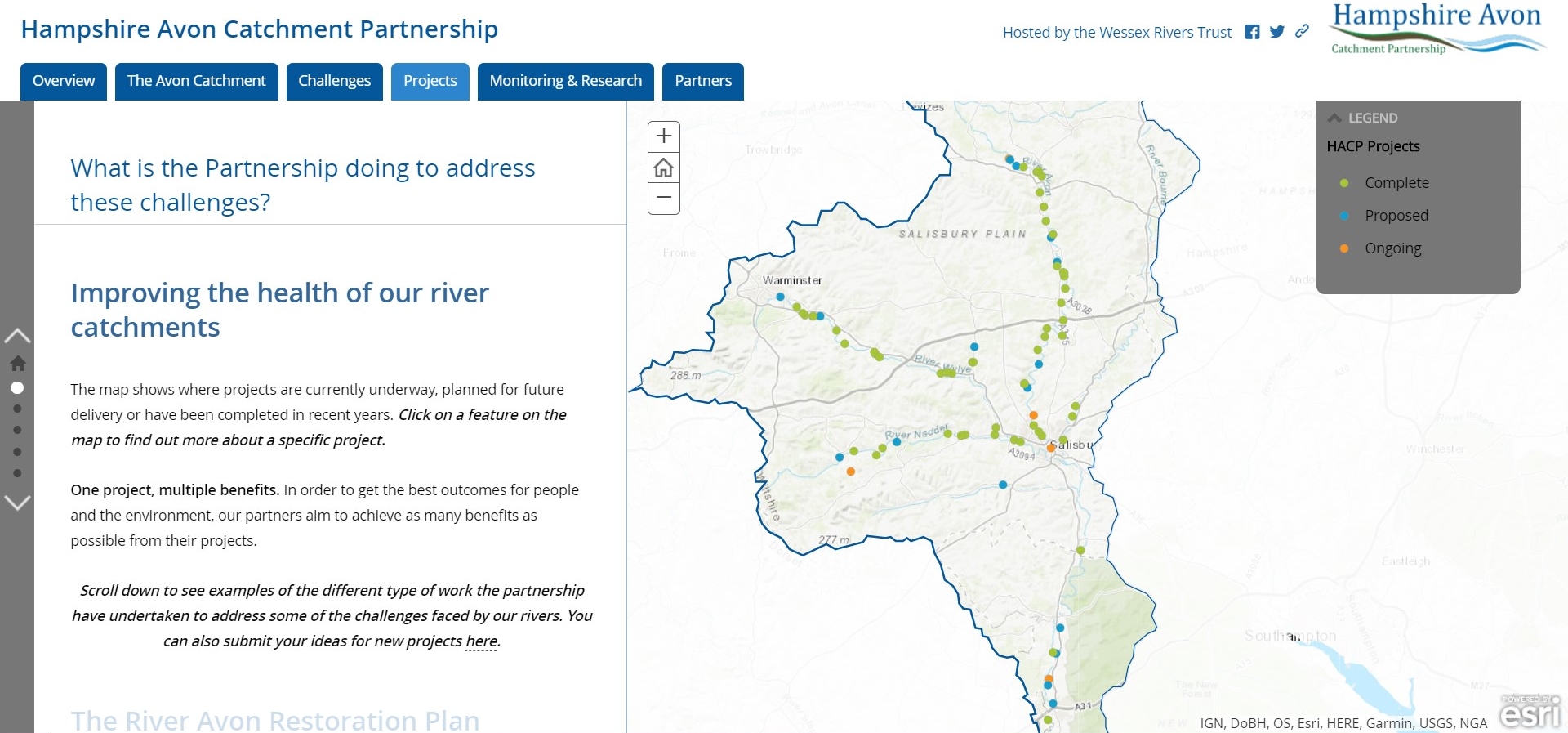Reset map to default home extent
Screen dimensions: 1568x733
664,168
